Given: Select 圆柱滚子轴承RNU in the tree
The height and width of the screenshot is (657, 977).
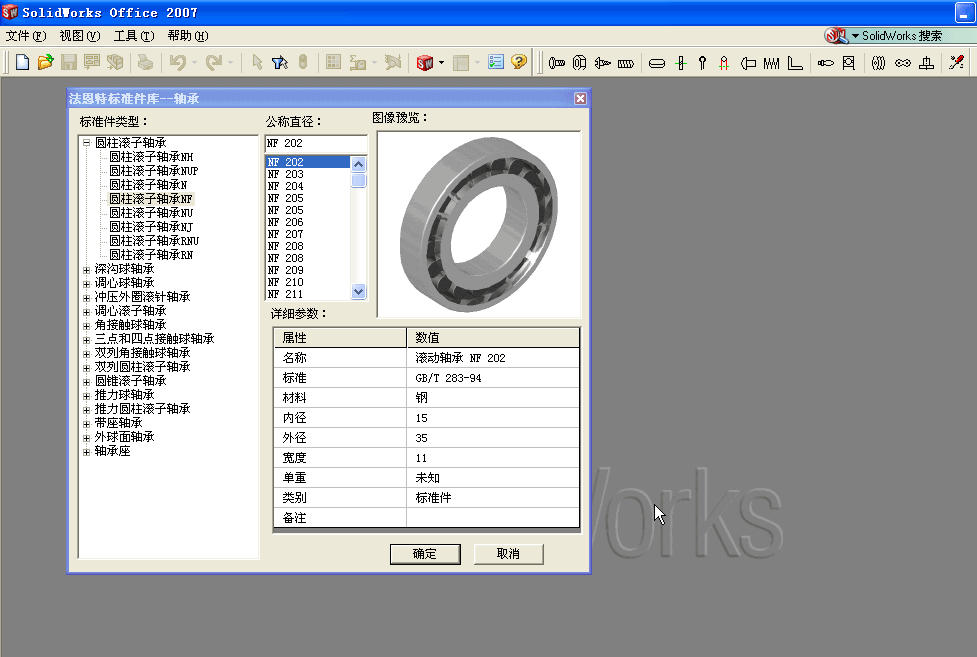Looking at the screenshot, I should [155, 241].
